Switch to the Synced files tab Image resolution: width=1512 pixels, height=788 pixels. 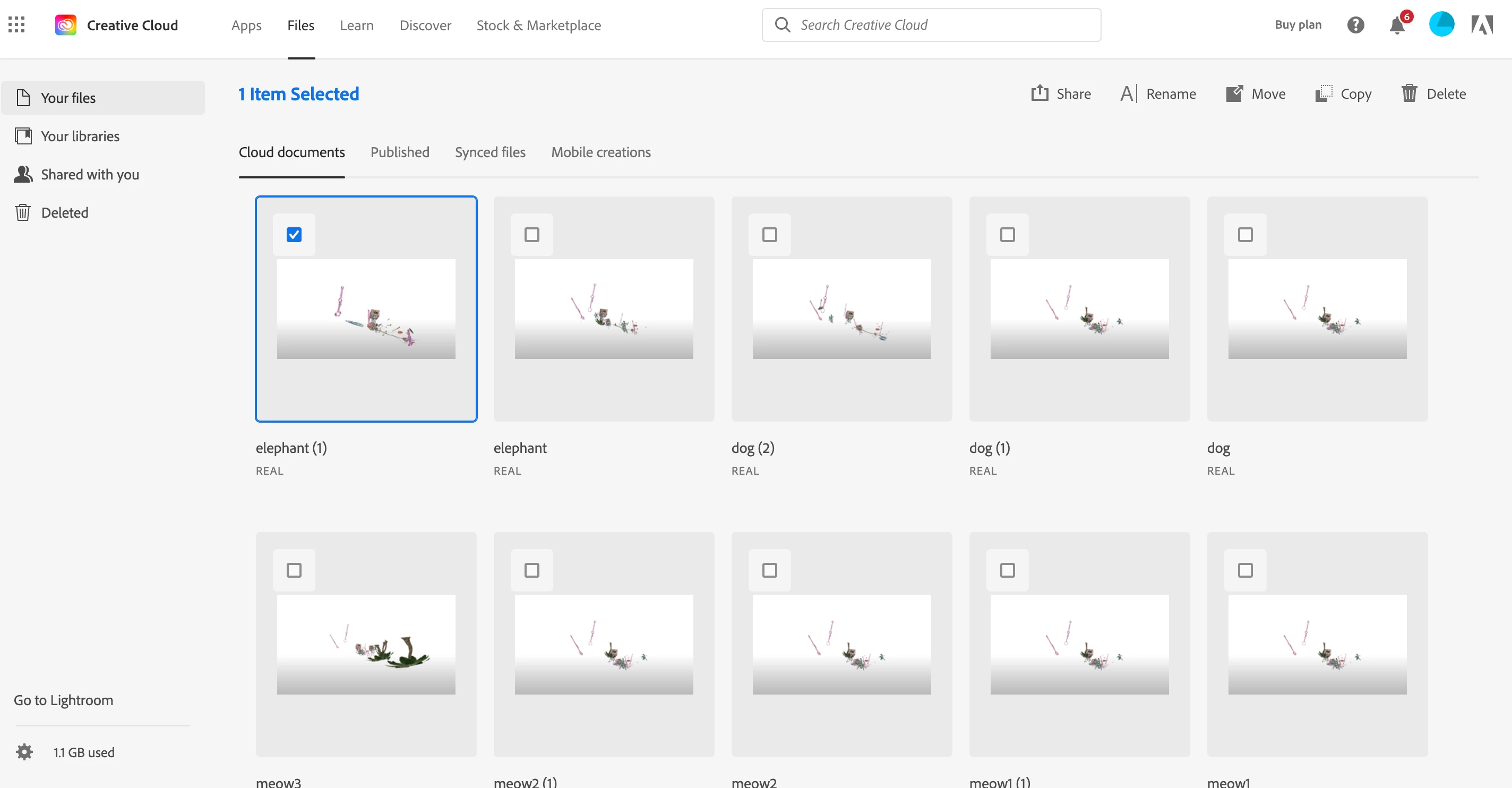[x=490, y=153]
